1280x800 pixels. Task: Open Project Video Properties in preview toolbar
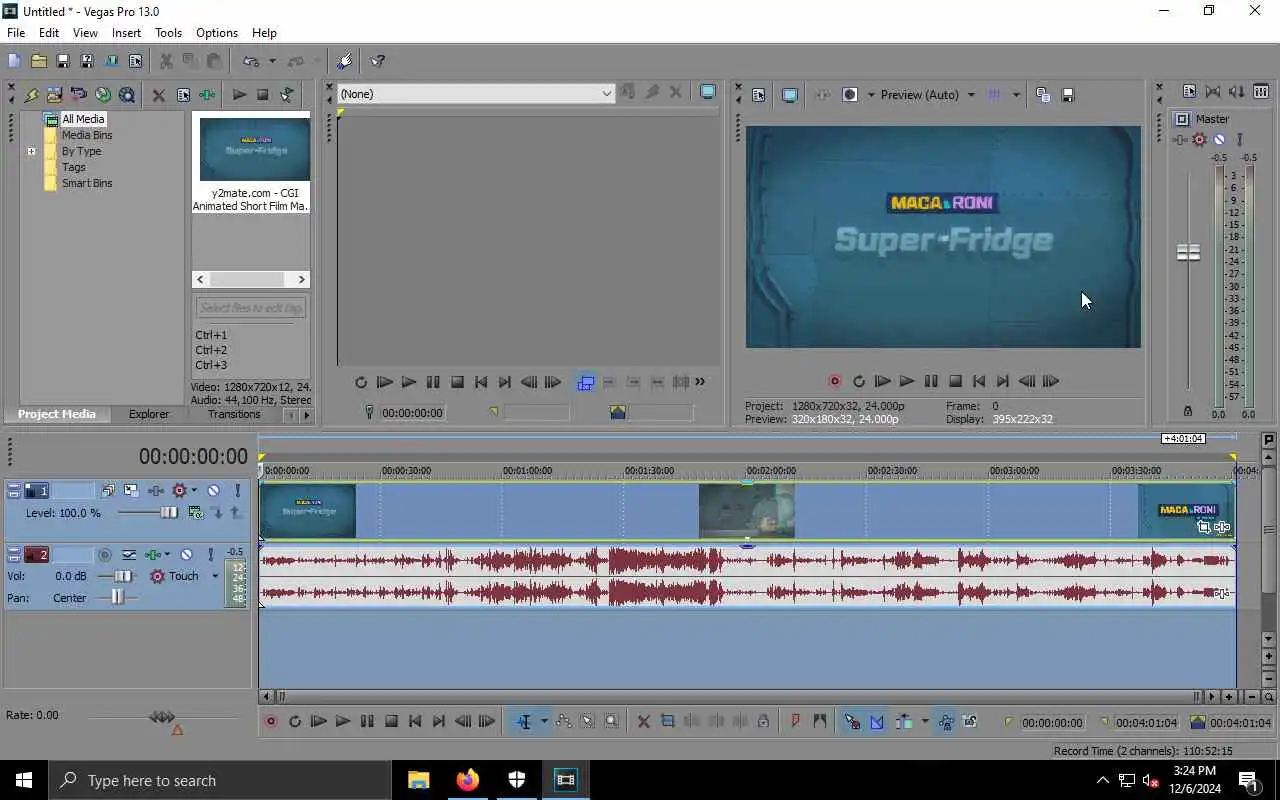(x=758, y=95)
